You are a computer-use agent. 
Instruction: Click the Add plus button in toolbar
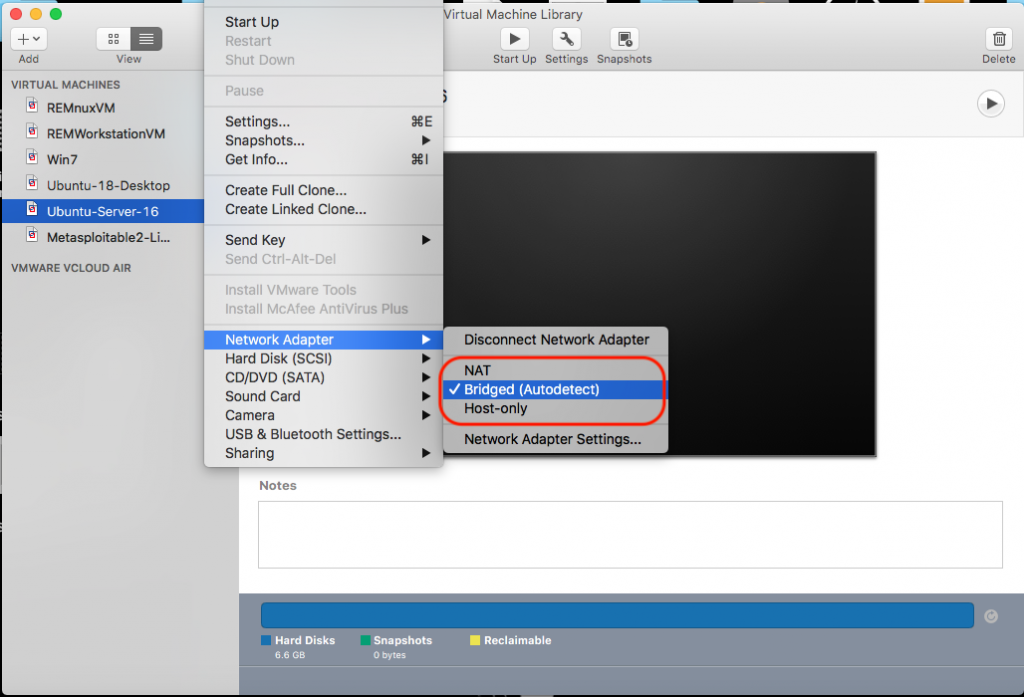(29, 39)
